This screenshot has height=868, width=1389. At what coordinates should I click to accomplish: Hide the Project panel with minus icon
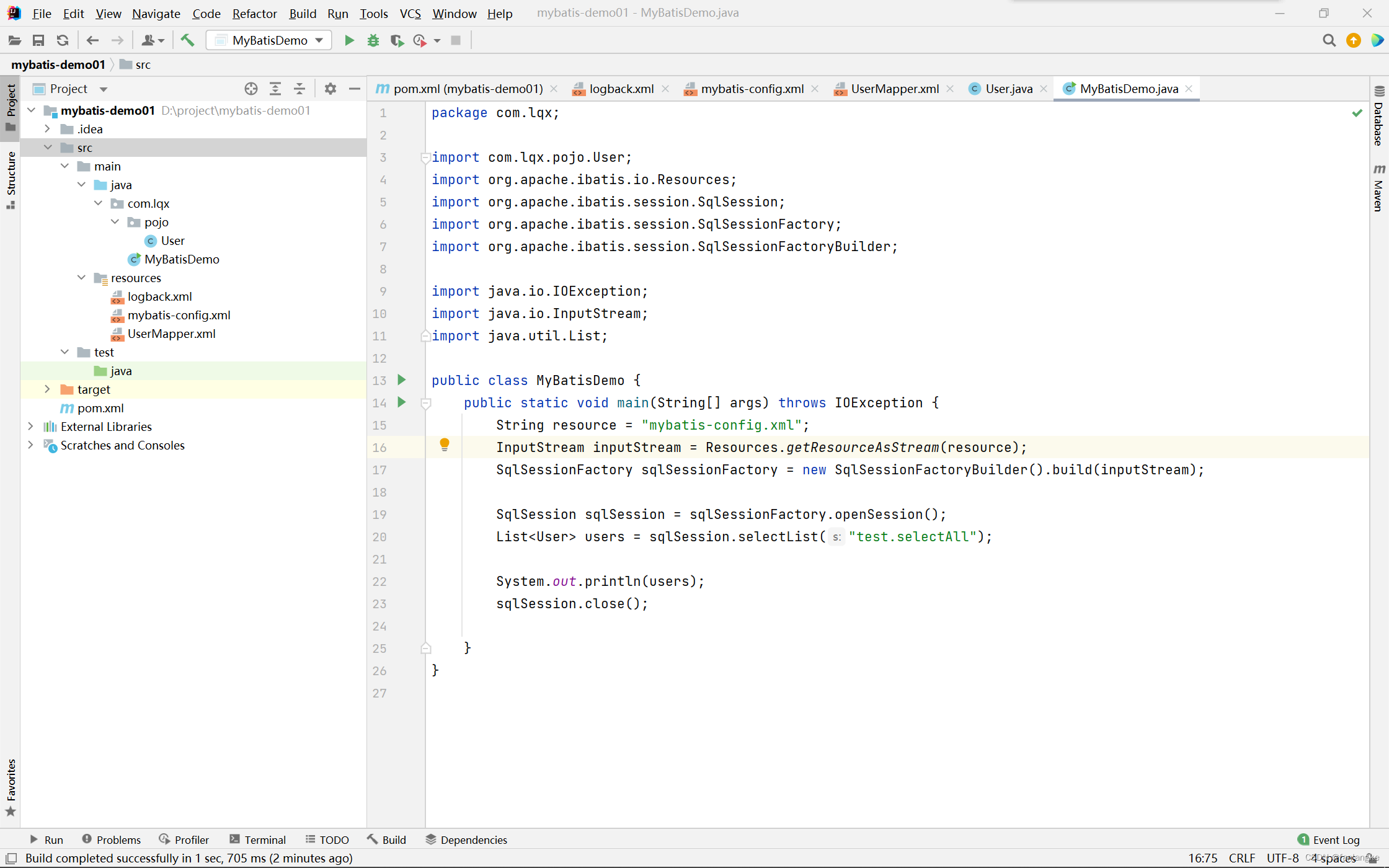point(355,89)
